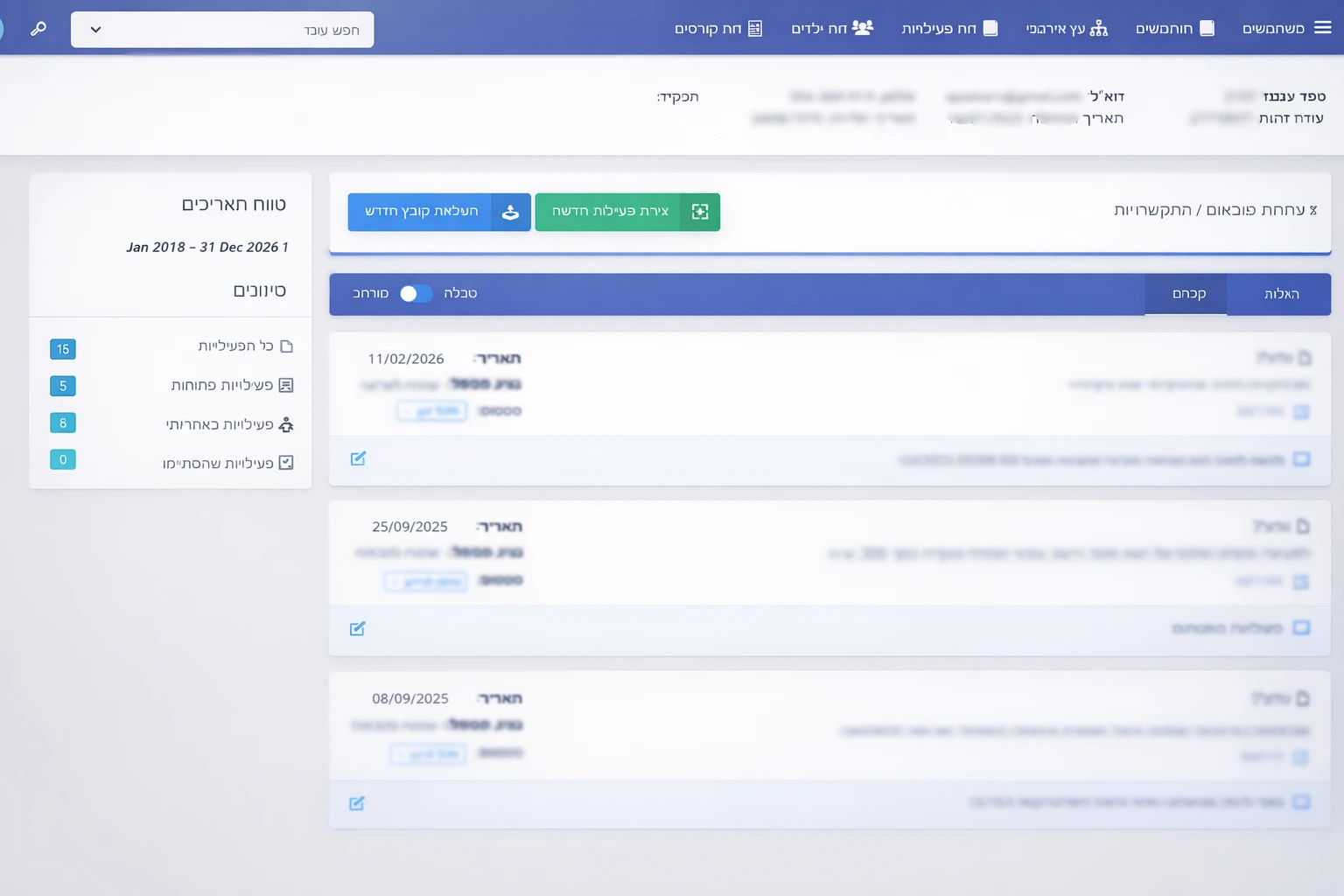Click small blue icon under 11/02/2026 card title

1302,412
